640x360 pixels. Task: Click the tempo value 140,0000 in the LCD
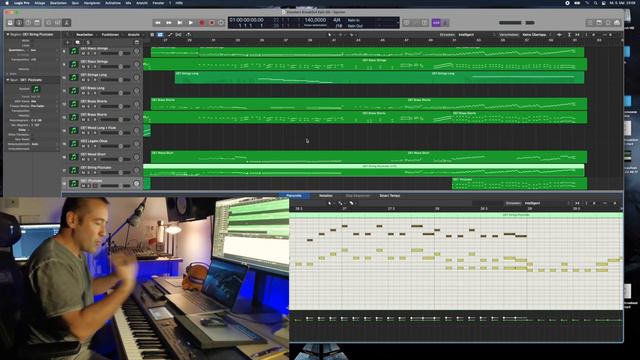tap(315, 20)
